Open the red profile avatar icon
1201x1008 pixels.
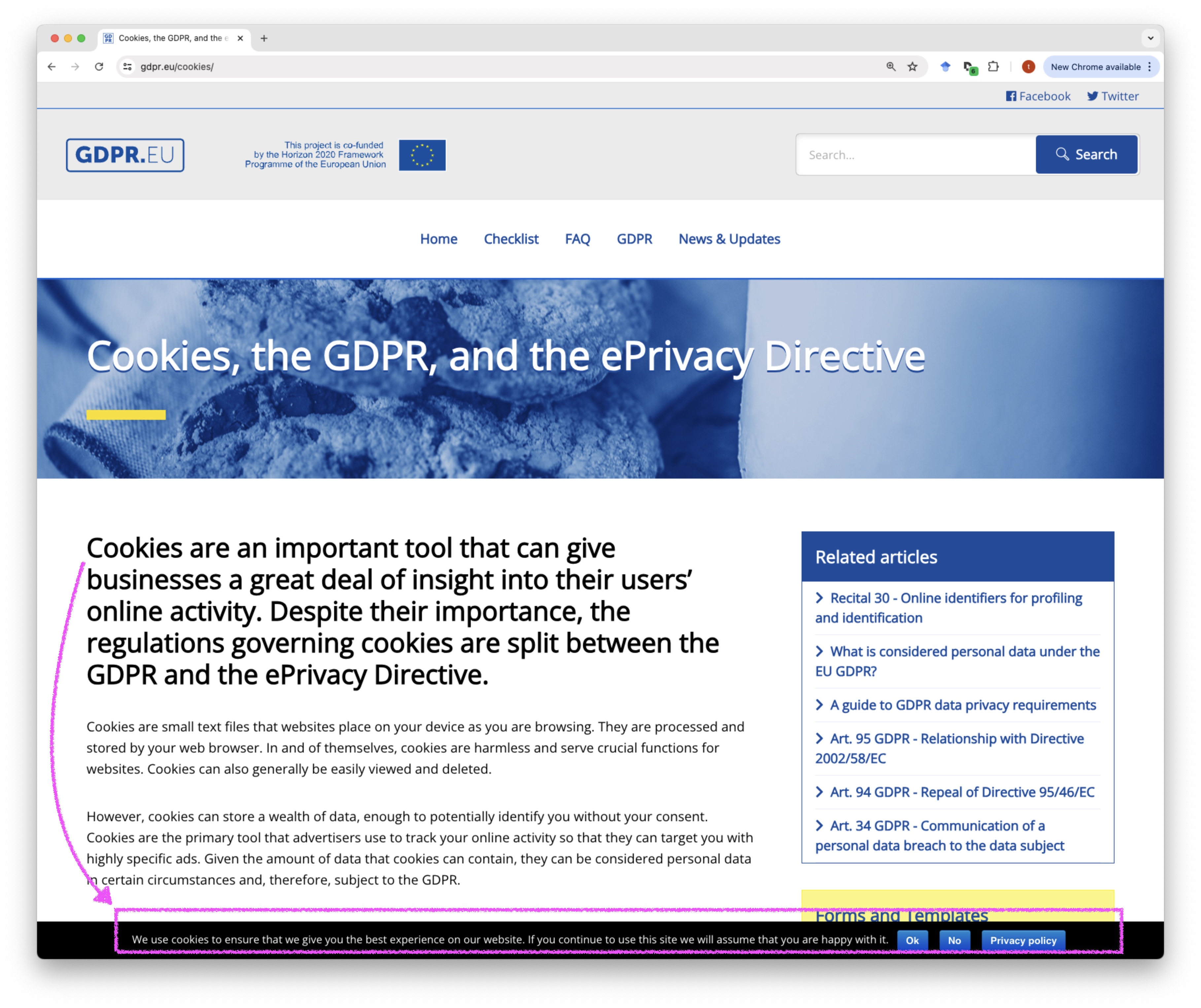click(x=1028, y=67)
